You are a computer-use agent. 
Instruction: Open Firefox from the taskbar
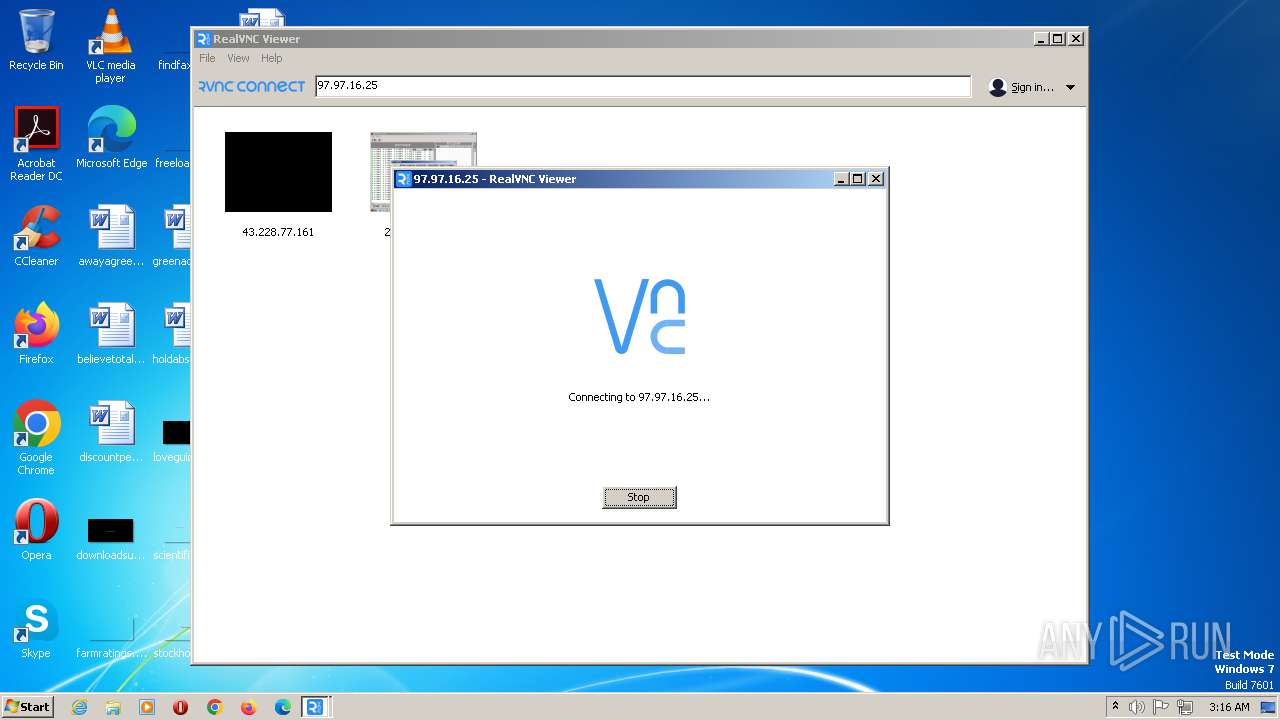[248, 707]
